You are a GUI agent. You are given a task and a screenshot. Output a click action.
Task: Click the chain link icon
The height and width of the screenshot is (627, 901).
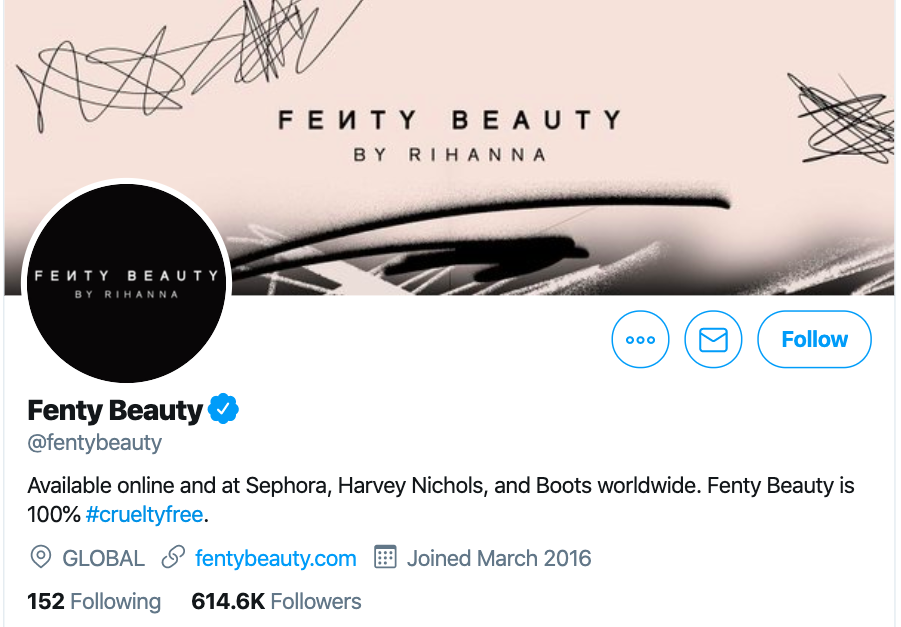[x=173, y=558]
